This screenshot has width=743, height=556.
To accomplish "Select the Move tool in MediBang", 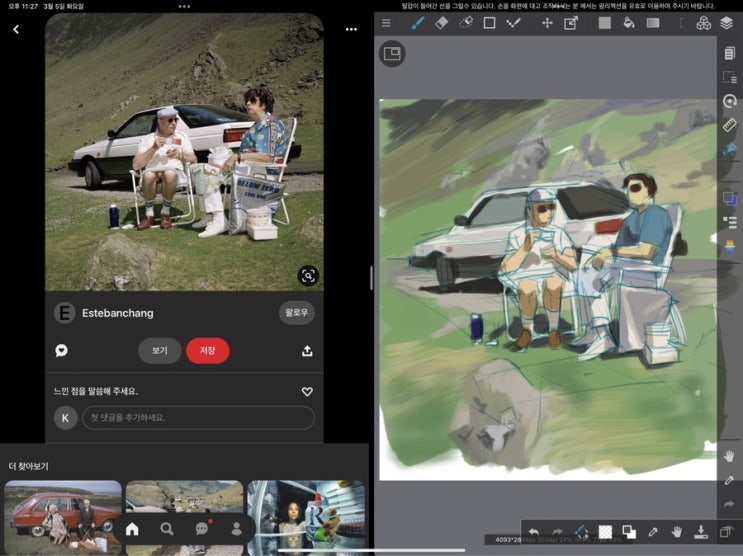I will coord(547,23).
